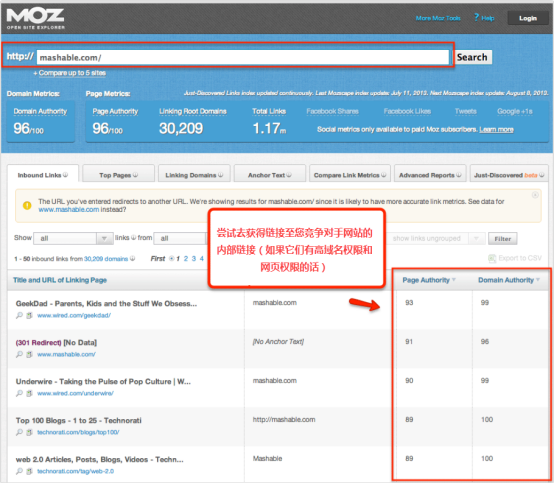
Task: Click page icon beside technorati.com/tag/web-2.0
Action: pyautogui.click(x=29, y=471)
